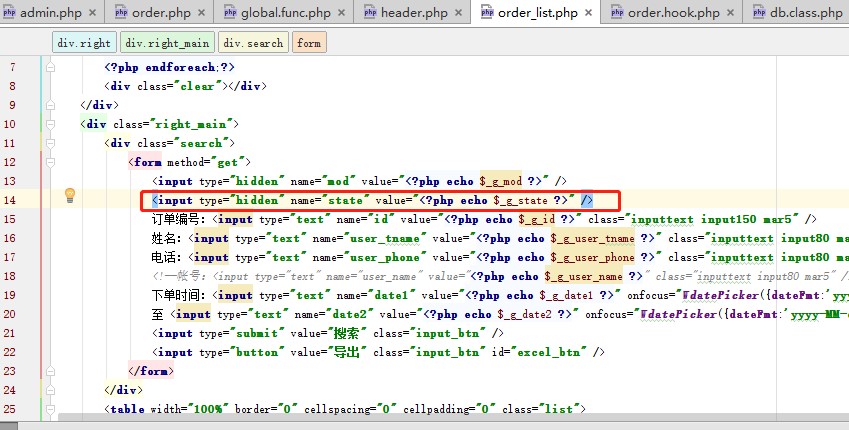849x430 pixels.
Task: Click line number 22 in gutter
Action: pos(9,352)
